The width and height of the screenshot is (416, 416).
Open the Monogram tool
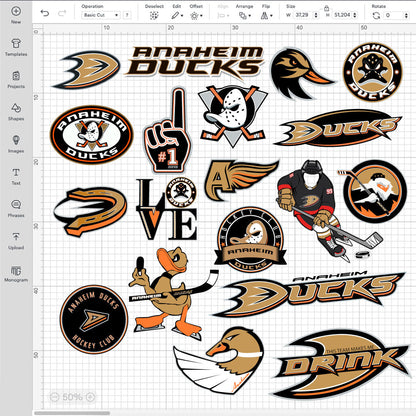[x=16, y=273]
